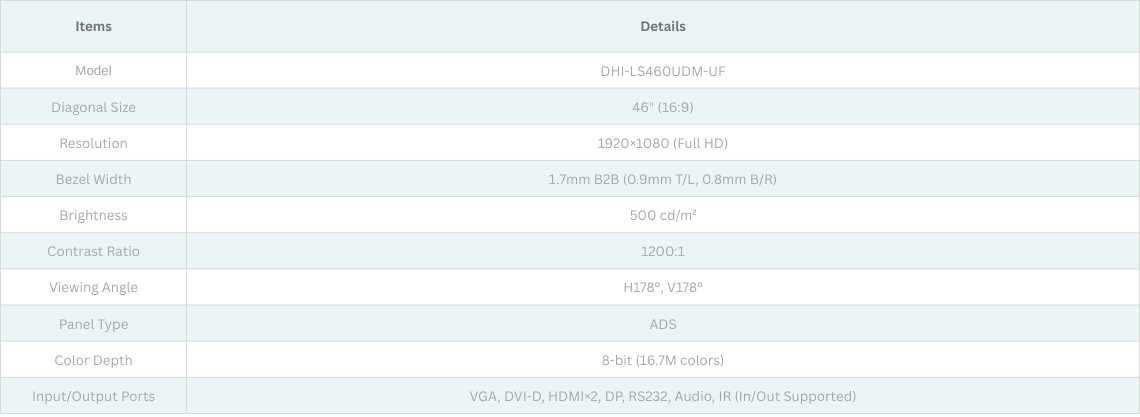Select the Model row label

(93, 71)
